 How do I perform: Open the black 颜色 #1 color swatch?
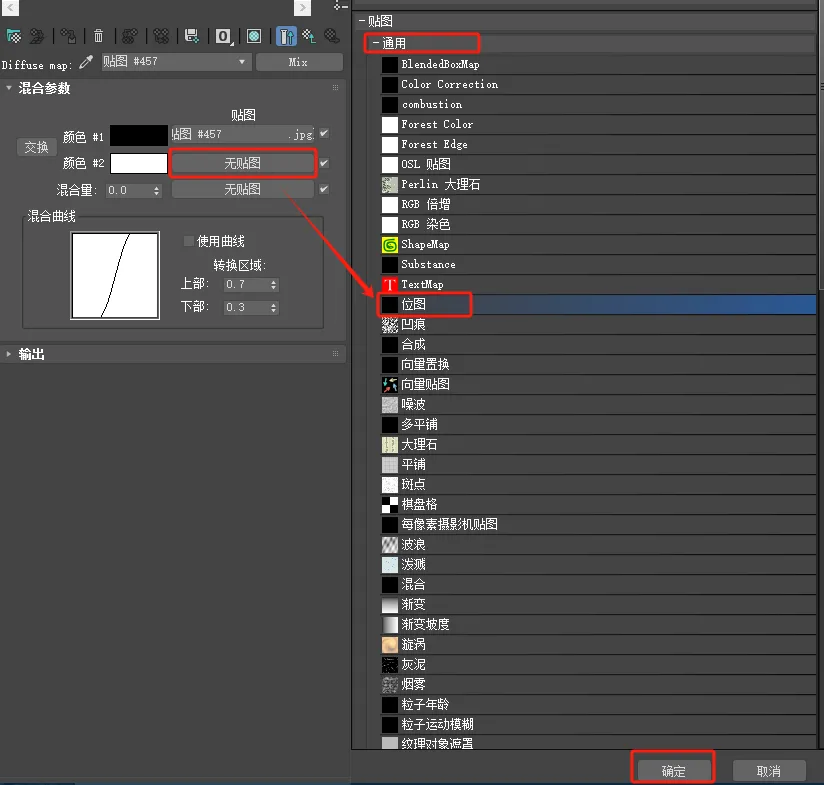[x=139, y=136]
